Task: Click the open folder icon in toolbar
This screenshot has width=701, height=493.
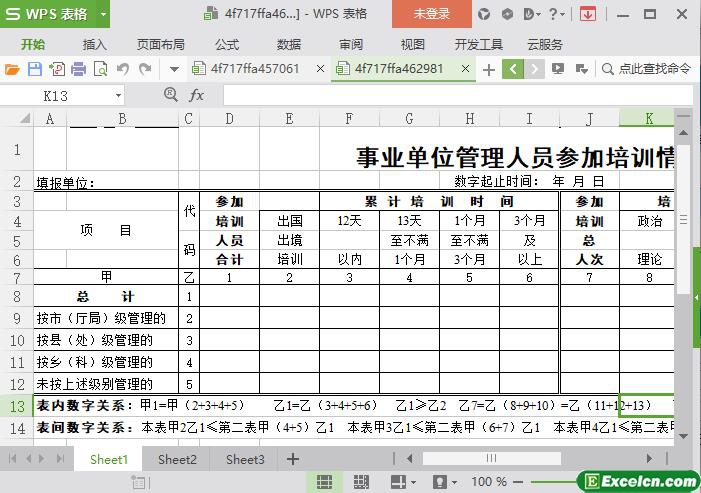Action: click(x=12, y=69)
